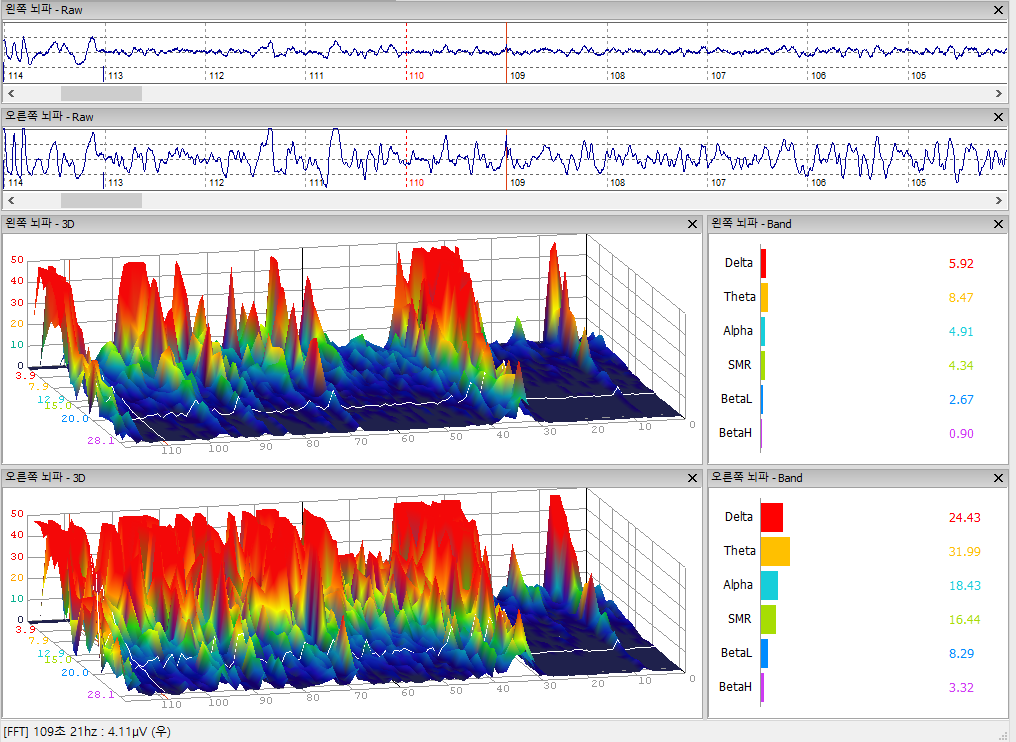Click the red Delta bar in right-brain Band
Screen dimensions: 1016x742
[x=772, y=517]
